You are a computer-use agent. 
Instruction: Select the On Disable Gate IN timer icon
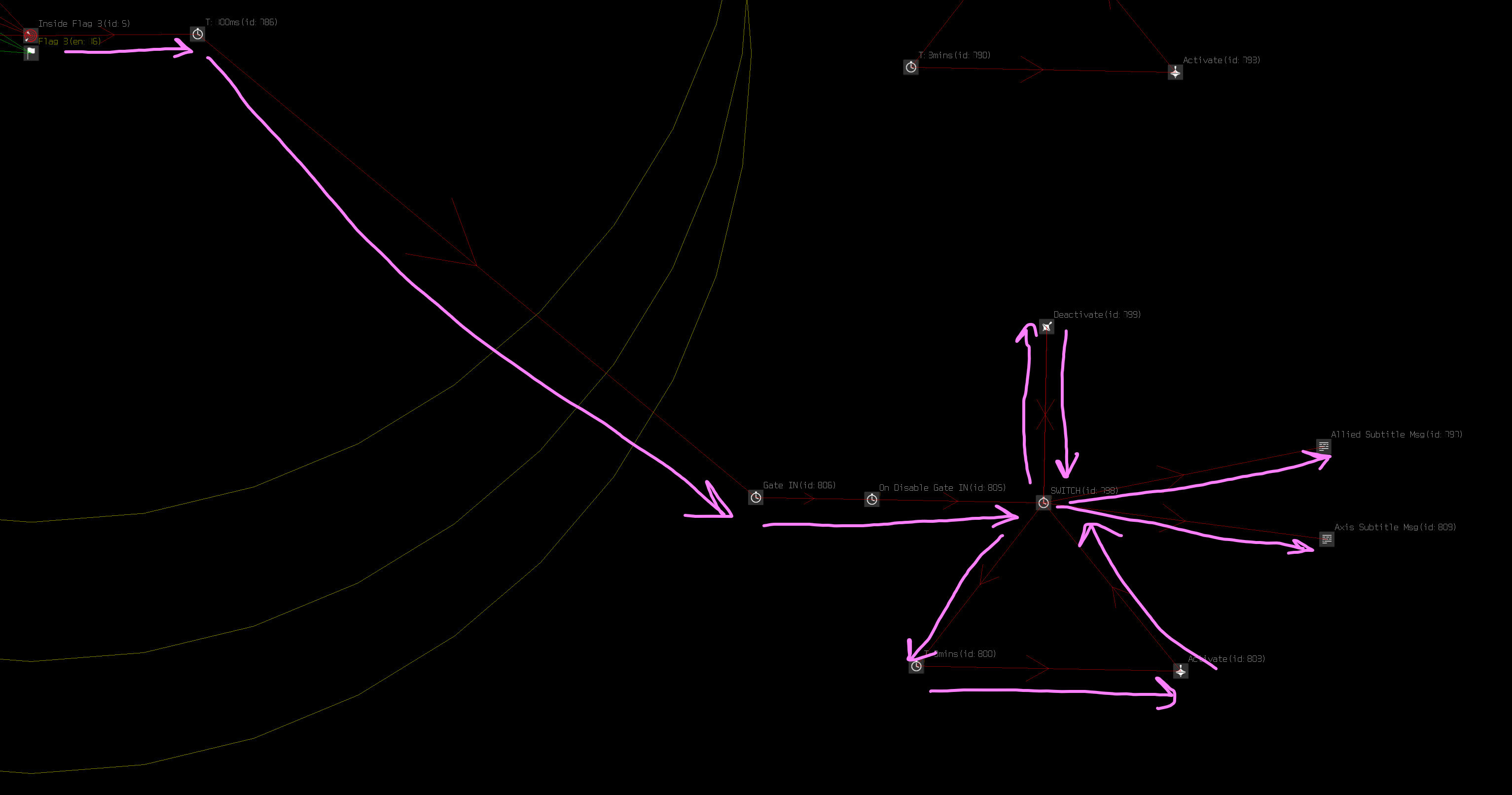pyautogui.click(x=872, y=499)
